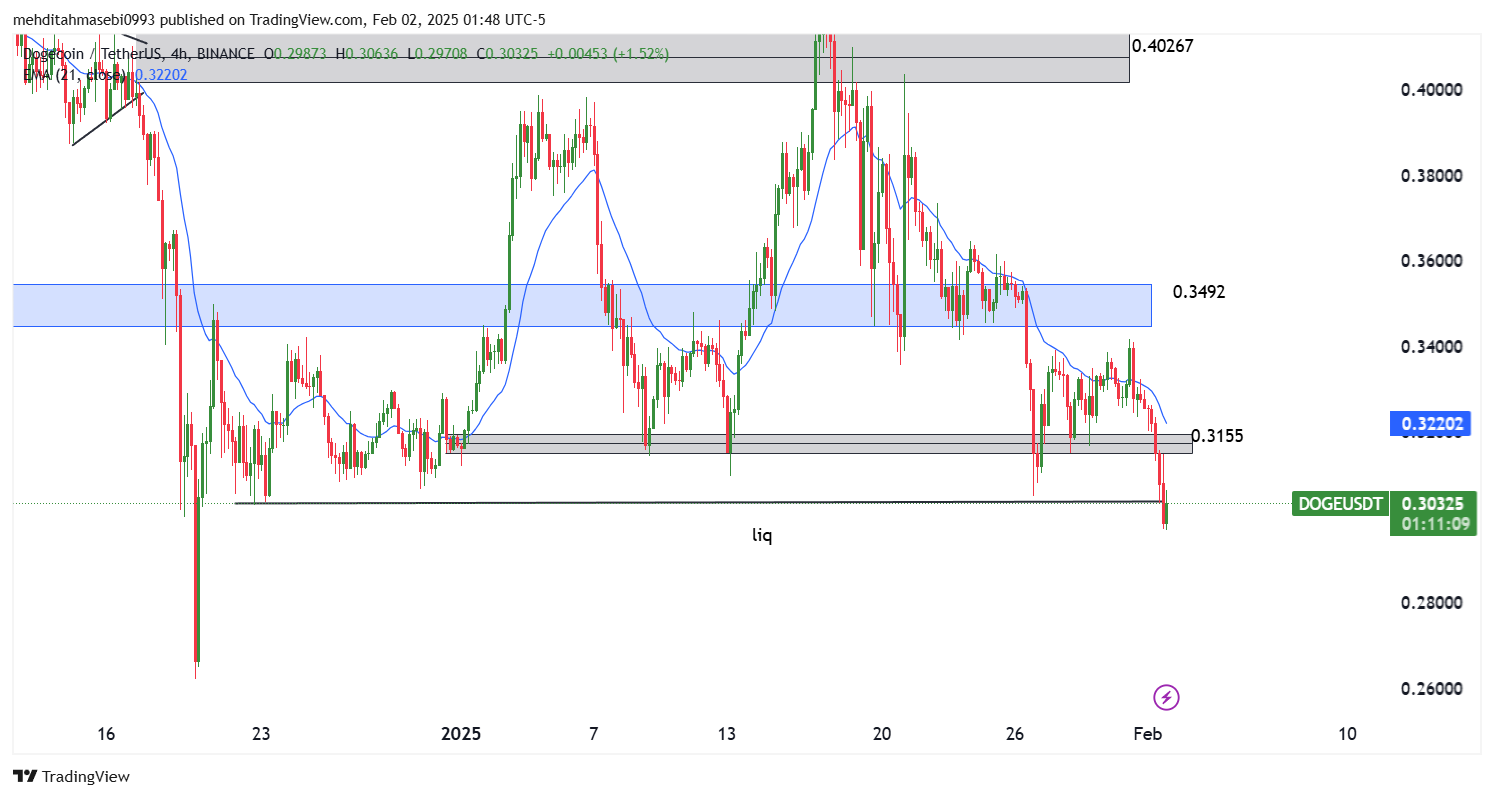Viewport: 1494px width, 798px height.
Task: Select the black horizontal liq line
Action: coord(700,502)
